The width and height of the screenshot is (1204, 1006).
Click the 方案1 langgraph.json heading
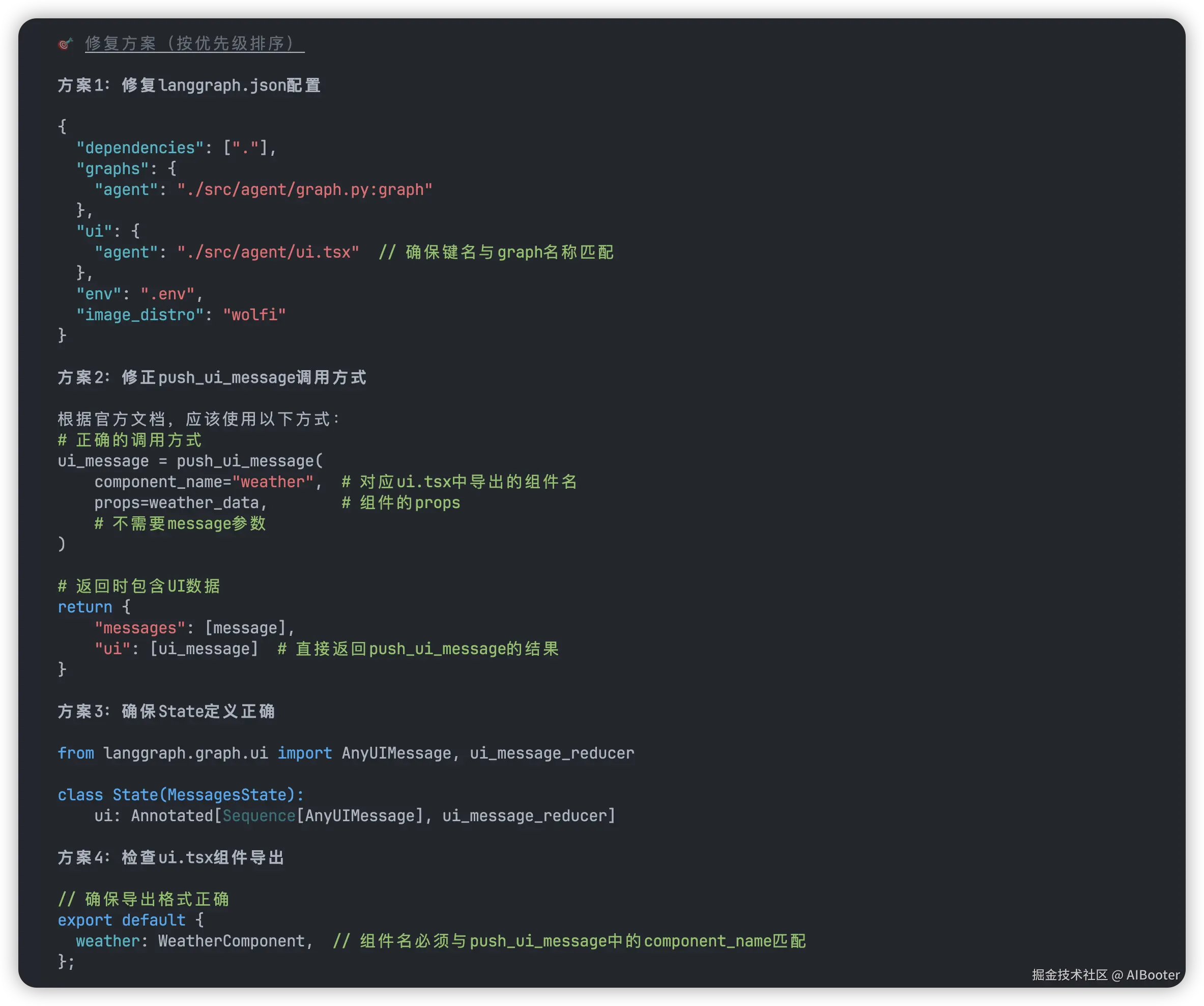coord(189,86)
